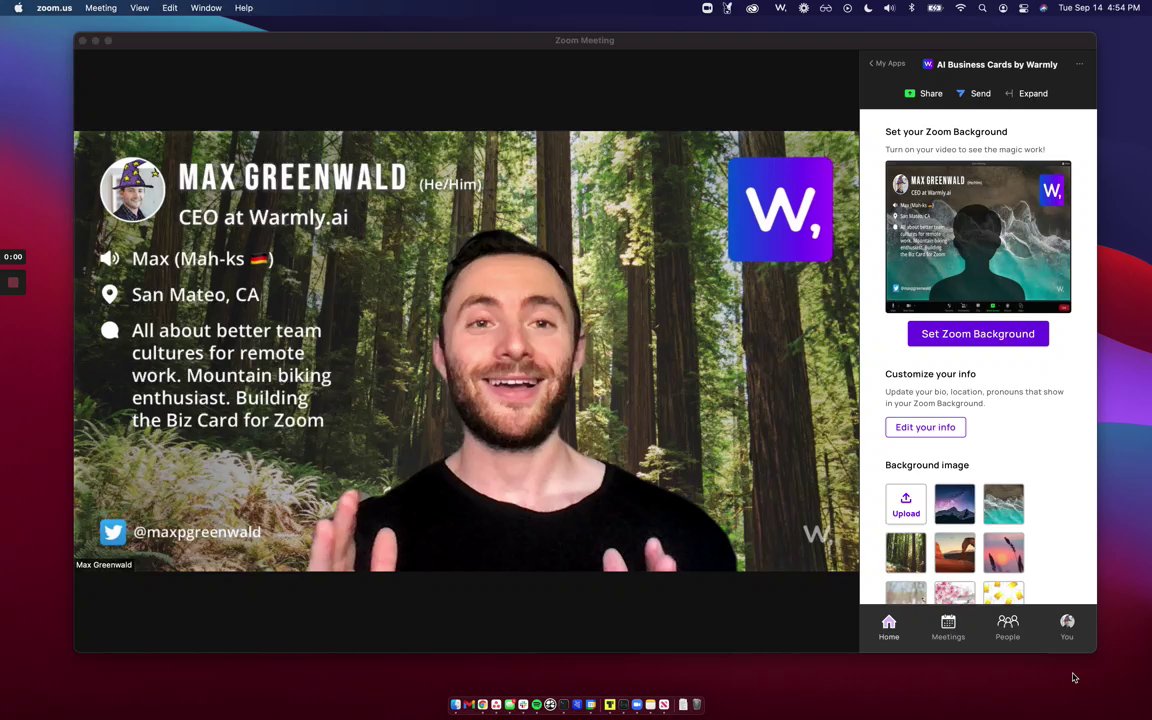Click the Bluetooth menu bar icon
1152x720 pixels.
click(x=912, y=8)
